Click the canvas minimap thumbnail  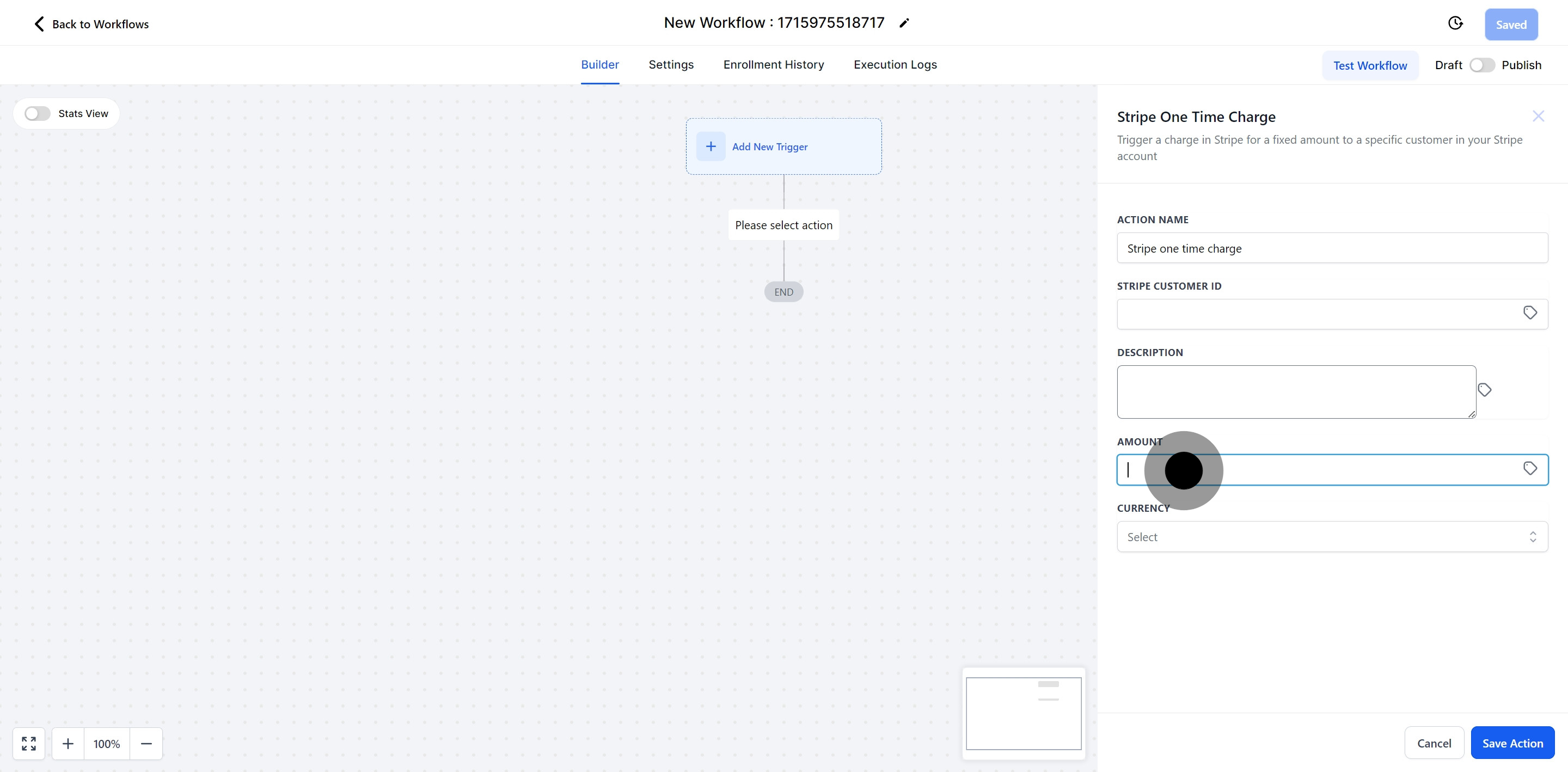pyautogui.click(x=1023, y=714)
